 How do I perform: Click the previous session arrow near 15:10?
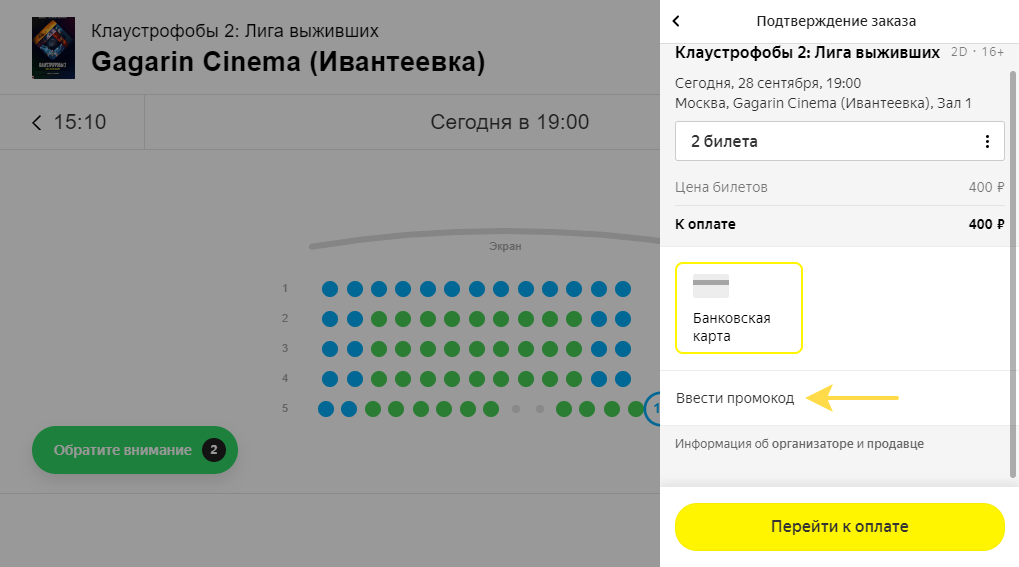(x=36, y=122)
